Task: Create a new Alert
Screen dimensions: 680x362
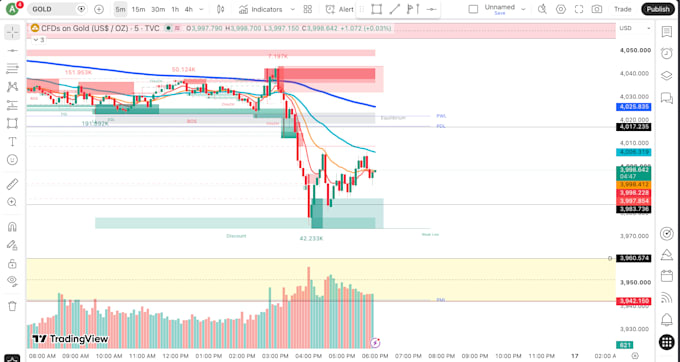Action: [x=340, y=9]
